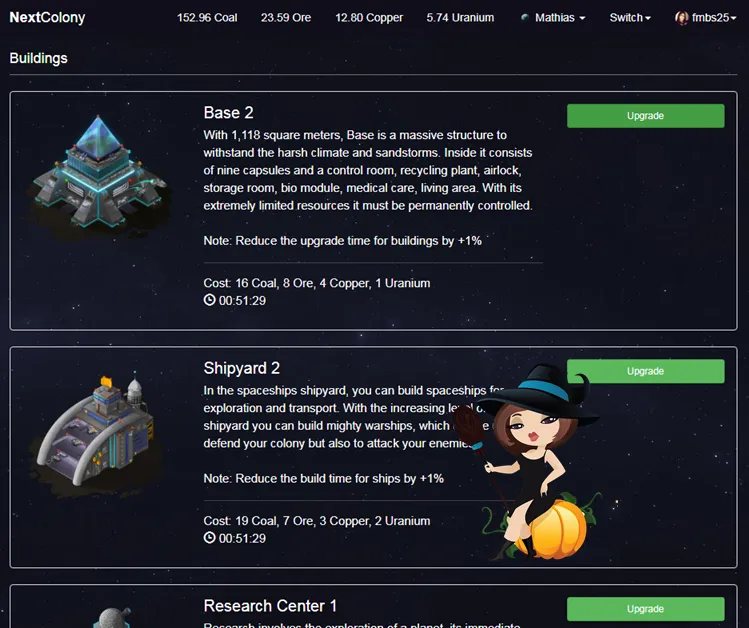The image size is (749, 628).
Task: Click the 5.74 Uranium resource counter
Action: click(x=460, y=18)
